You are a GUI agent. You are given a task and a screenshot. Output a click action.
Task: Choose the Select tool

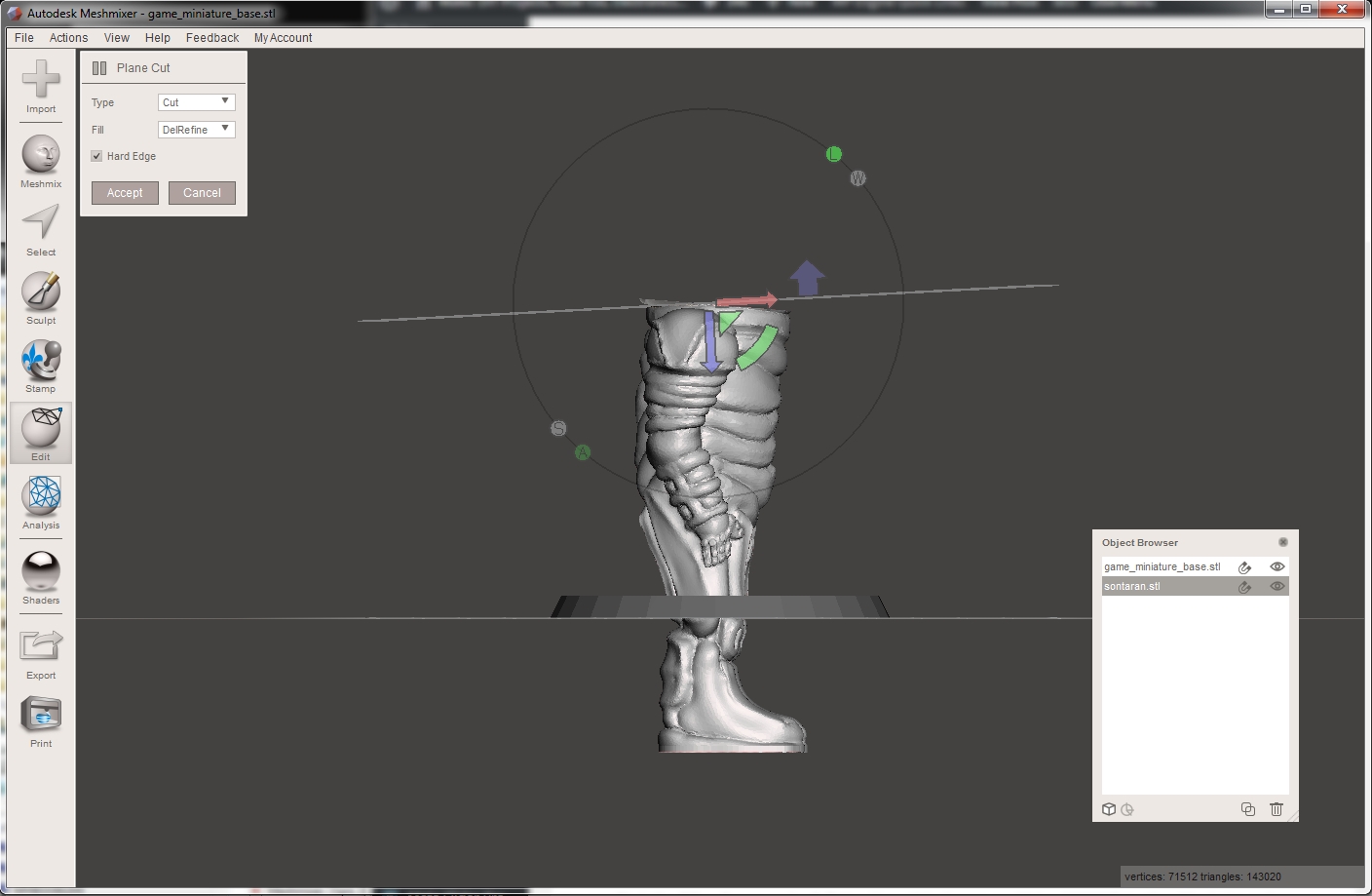pos(41,222)
